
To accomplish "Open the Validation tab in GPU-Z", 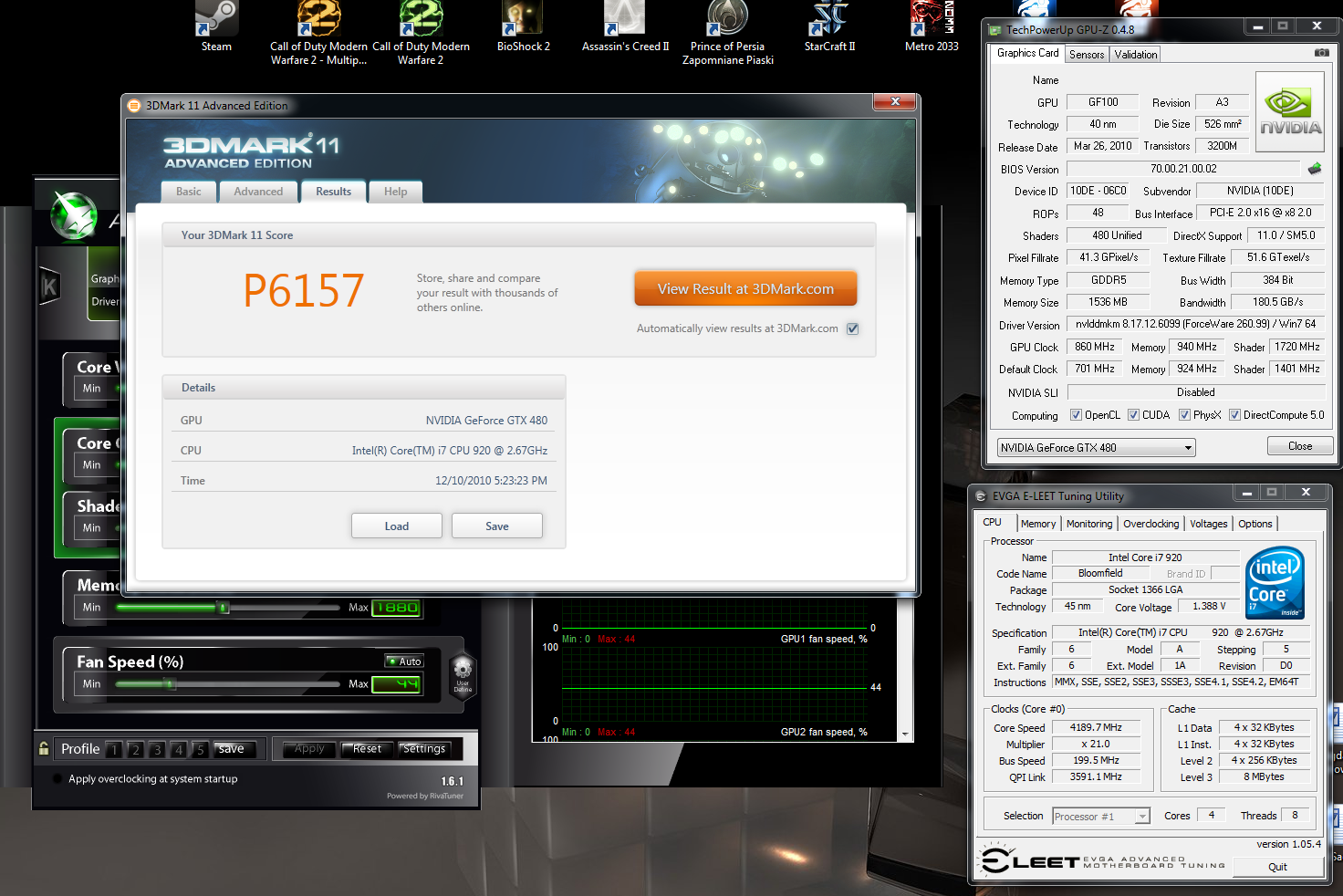I will click(x=1136, y=55).
